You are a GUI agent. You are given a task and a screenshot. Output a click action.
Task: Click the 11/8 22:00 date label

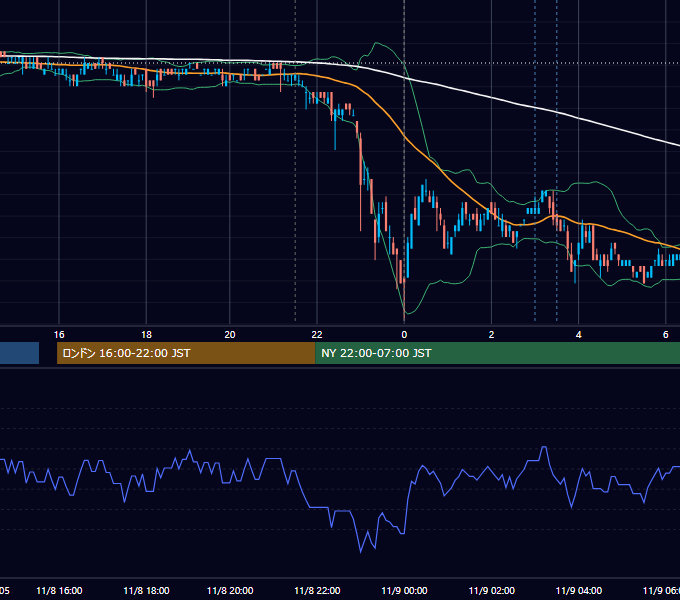317,590
